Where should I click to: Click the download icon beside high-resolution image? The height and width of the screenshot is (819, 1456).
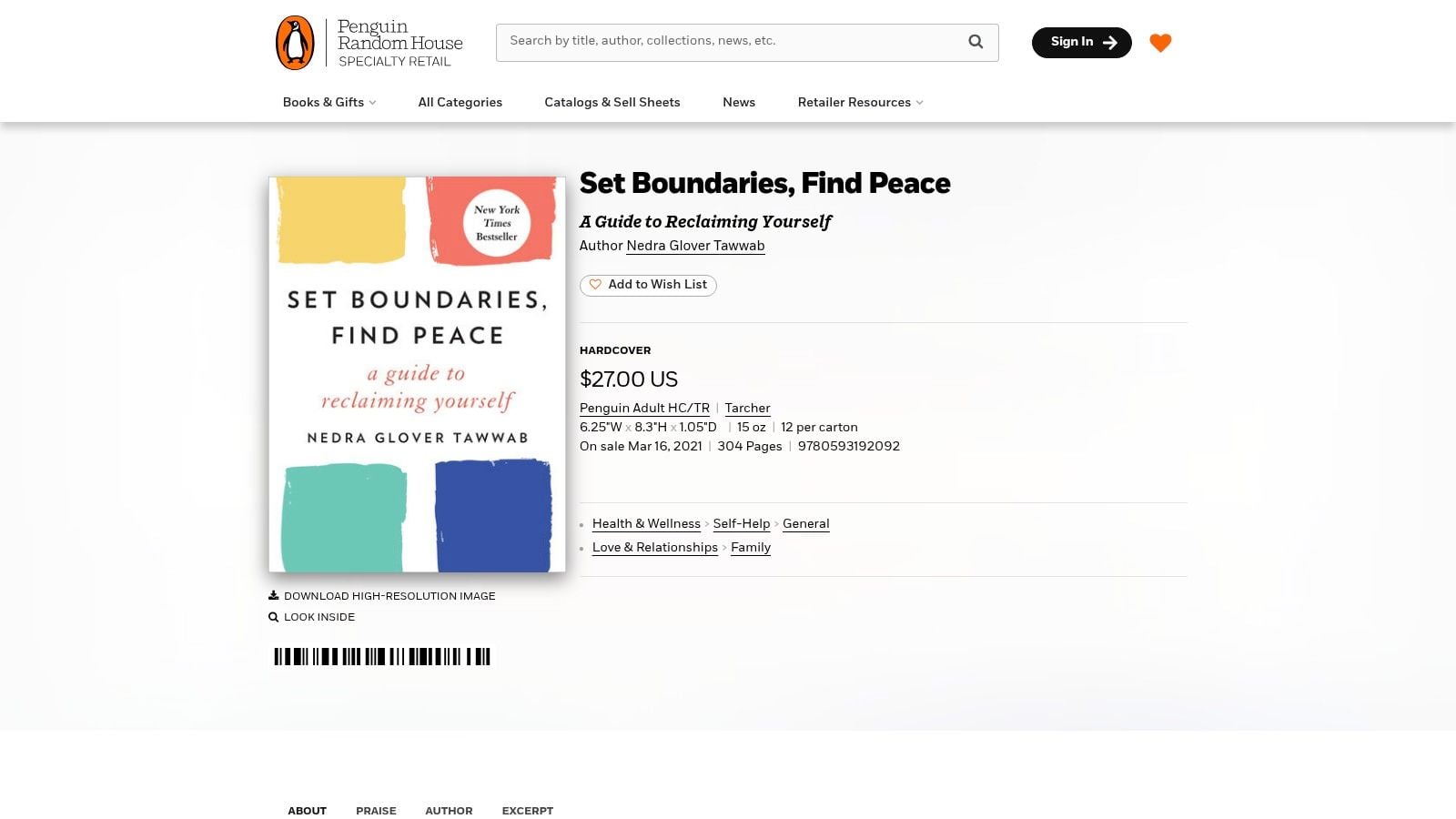(x=273, y=595)
